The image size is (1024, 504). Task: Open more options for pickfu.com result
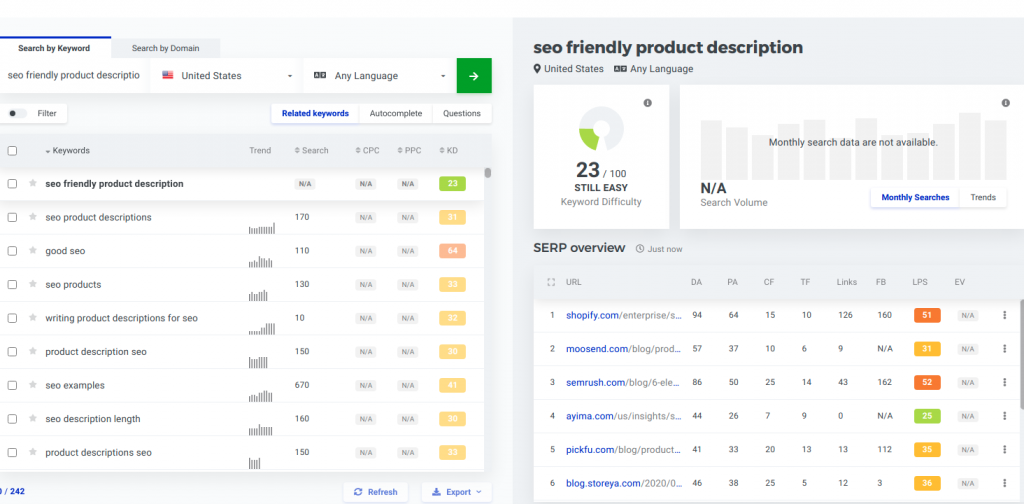tap(1004, 449)
